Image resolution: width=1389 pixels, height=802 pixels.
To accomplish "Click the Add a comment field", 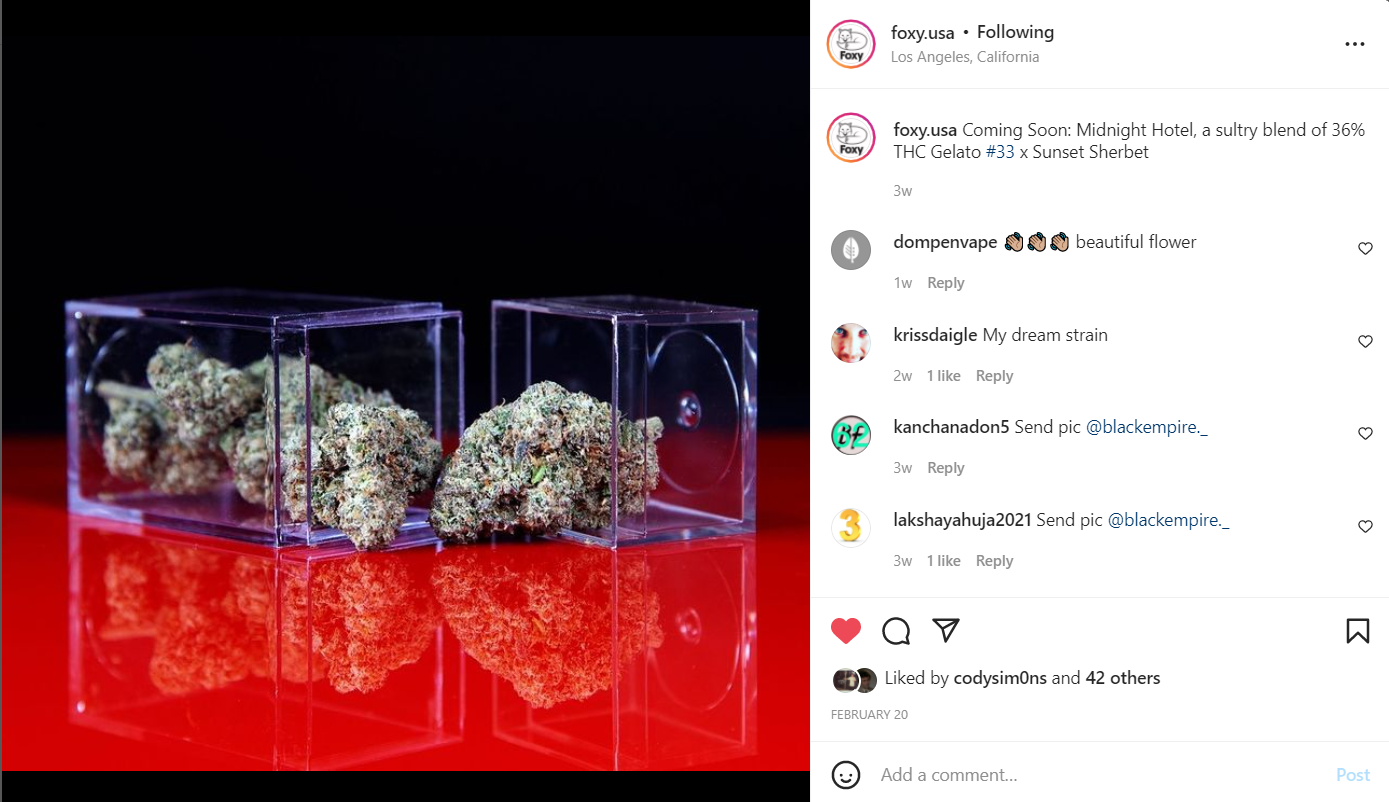I will pyautogui.click(x=1100, y=775).
